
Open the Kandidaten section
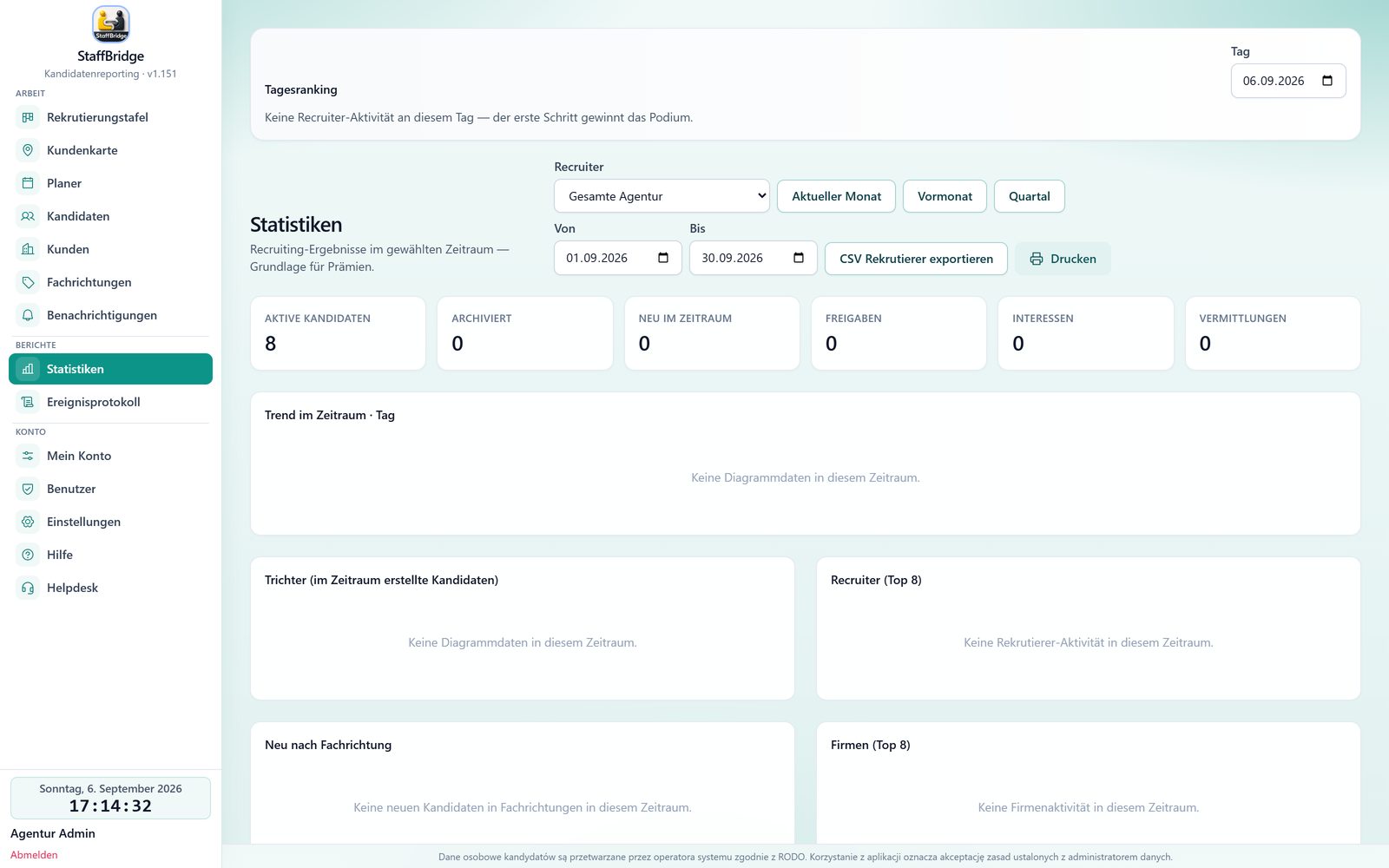(x=110, y=216)
